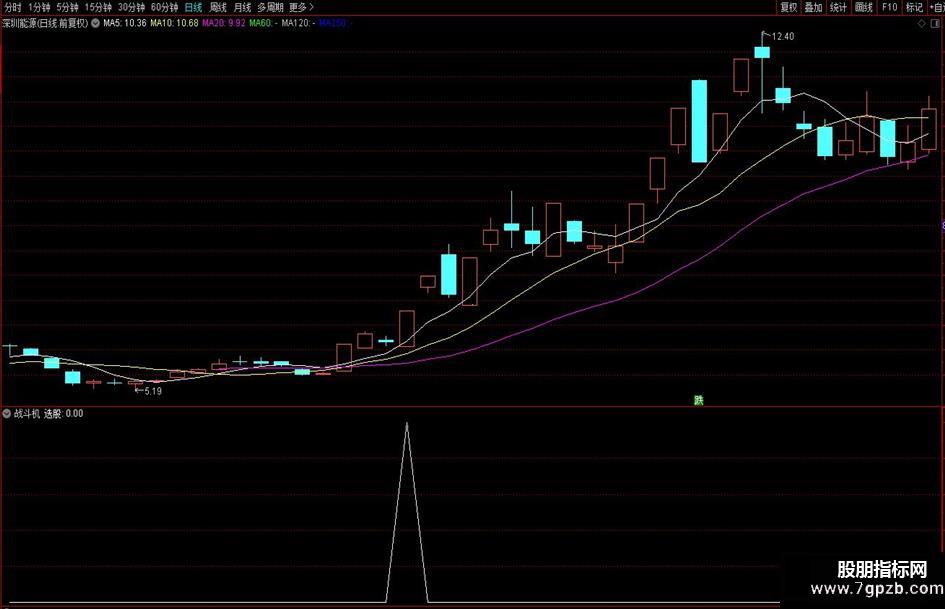The image size is (945, 609).
Task: Click the MA60 label
Action: point(263,23)
